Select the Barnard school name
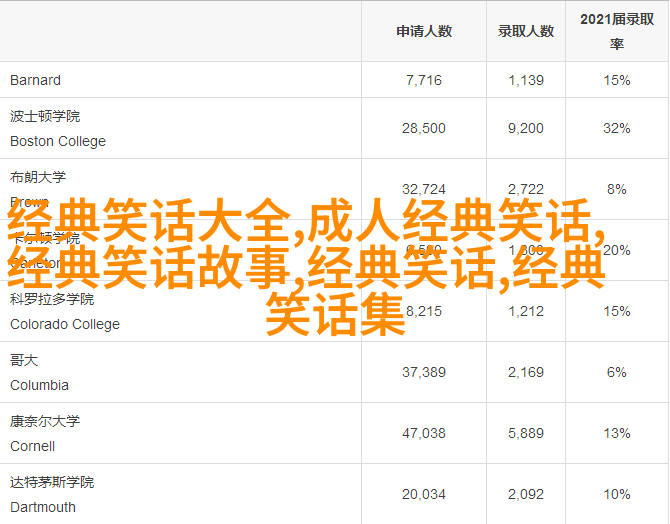This screenshot has width=670, height=524. click(x=35, y=80)
